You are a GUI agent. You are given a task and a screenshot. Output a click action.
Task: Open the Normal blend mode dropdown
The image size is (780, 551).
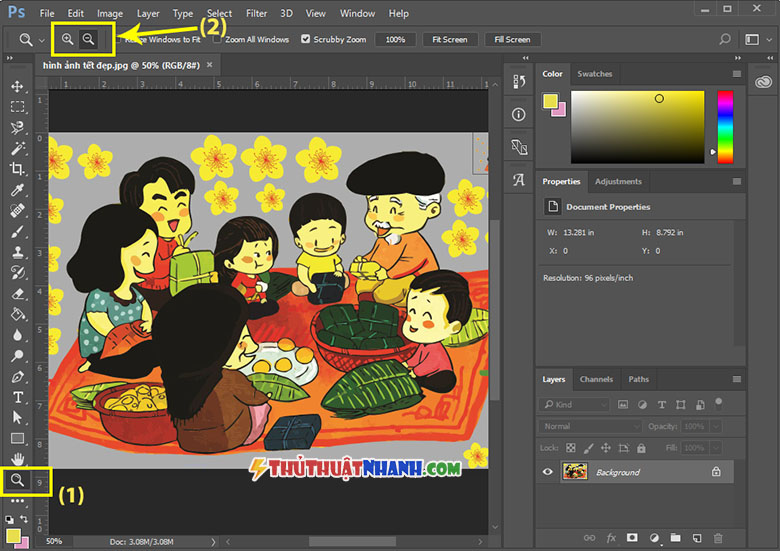coord(590,426)
